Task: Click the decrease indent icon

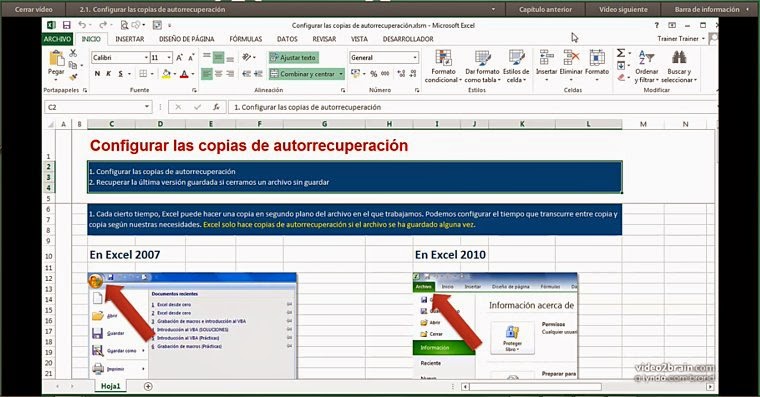Action: pyautogui.click(x=247, y=74)
